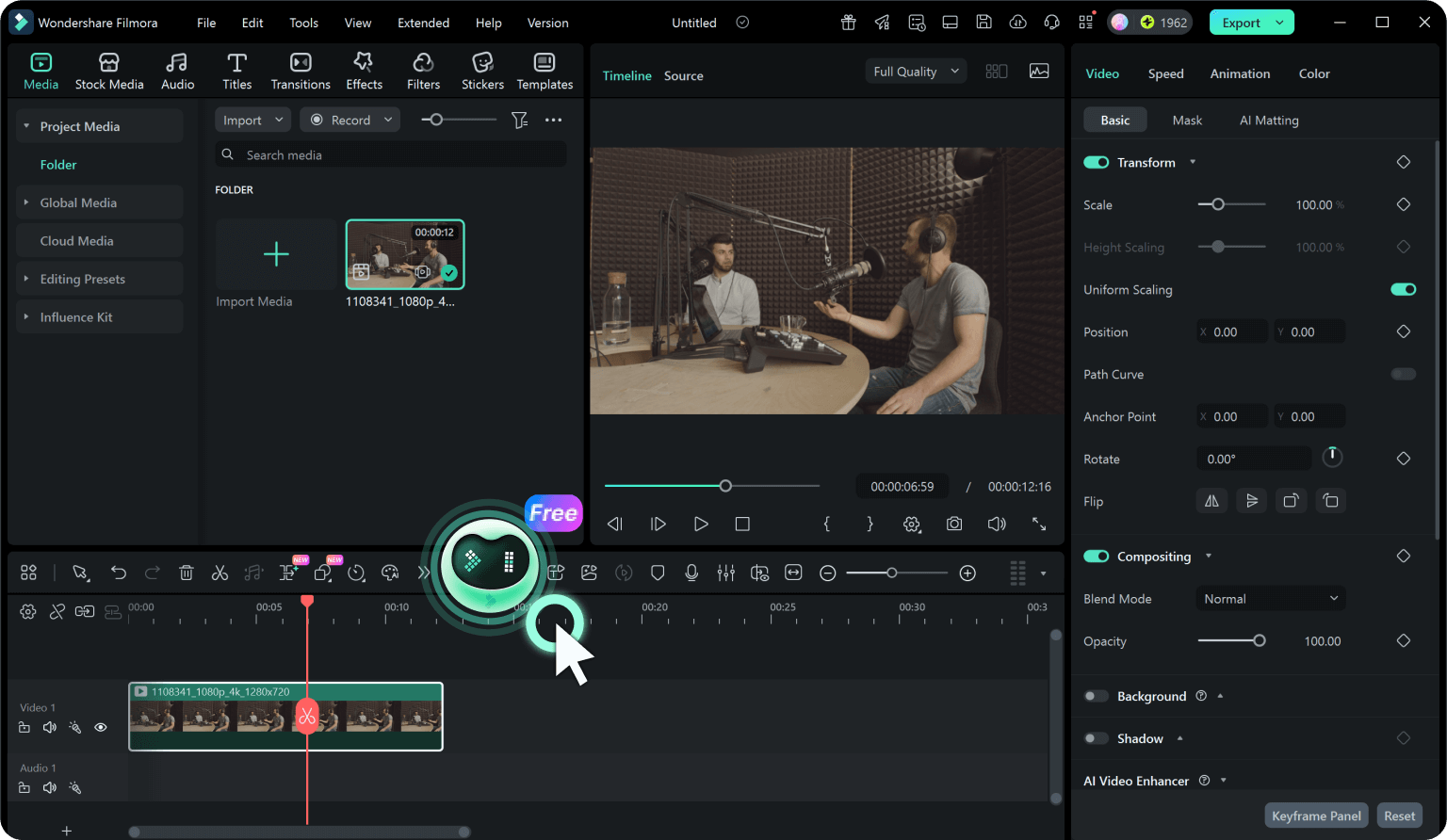The width and height of the screenshot is (1447, 840).
Task: Enable the Shadow toggle
Action: coord(1096,738)
